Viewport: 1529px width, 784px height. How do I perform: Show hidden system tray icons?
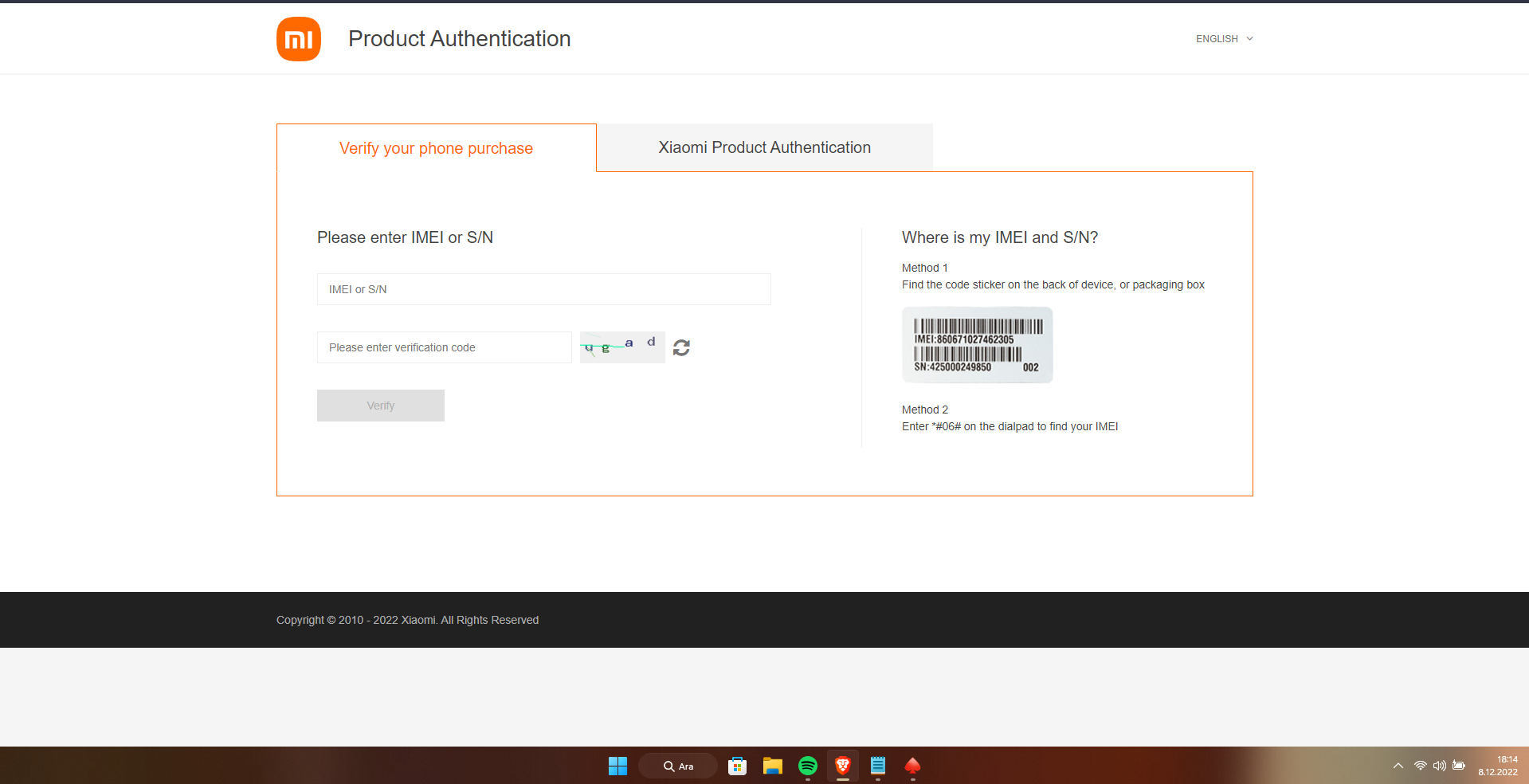(1398, 766)
